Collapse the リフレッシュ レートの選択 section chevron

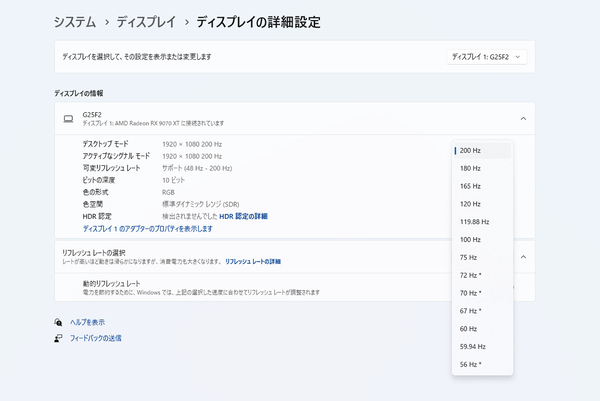point(523,257)
